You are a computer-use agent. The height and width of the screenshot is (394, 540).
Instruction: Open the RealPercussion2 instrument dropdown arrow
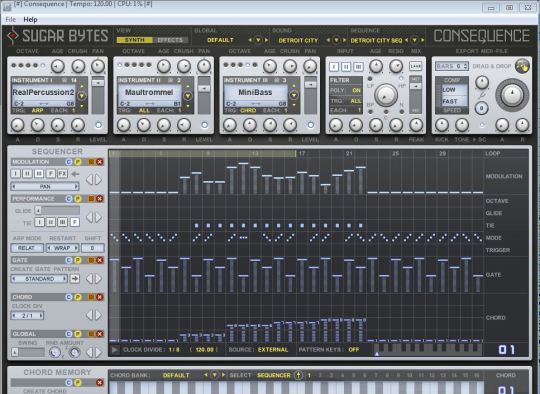(x=82, y=95)
